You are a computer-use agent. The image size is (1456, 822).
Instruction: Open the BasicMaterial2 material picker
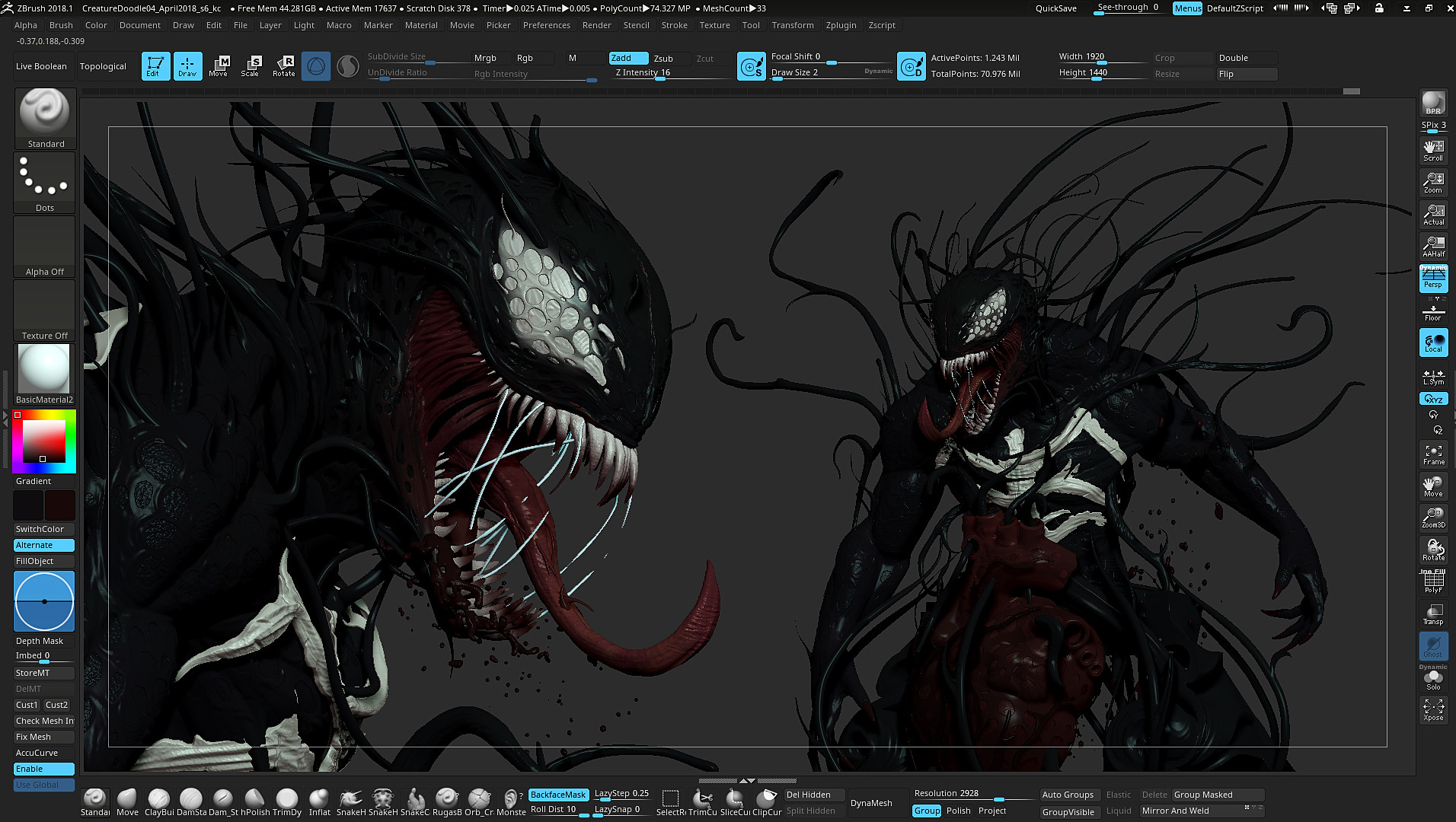click(45, 374)
